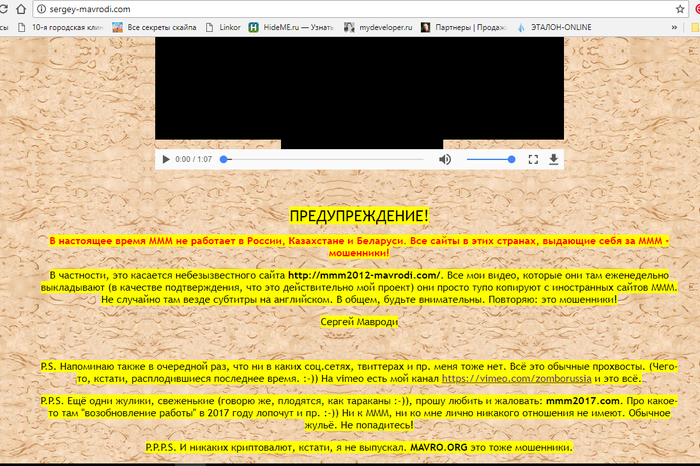Viewport: 700px width, 466px height.
Task: Open the 'Партнеры | Продаж' bookmark
Action: coord(484,29)
